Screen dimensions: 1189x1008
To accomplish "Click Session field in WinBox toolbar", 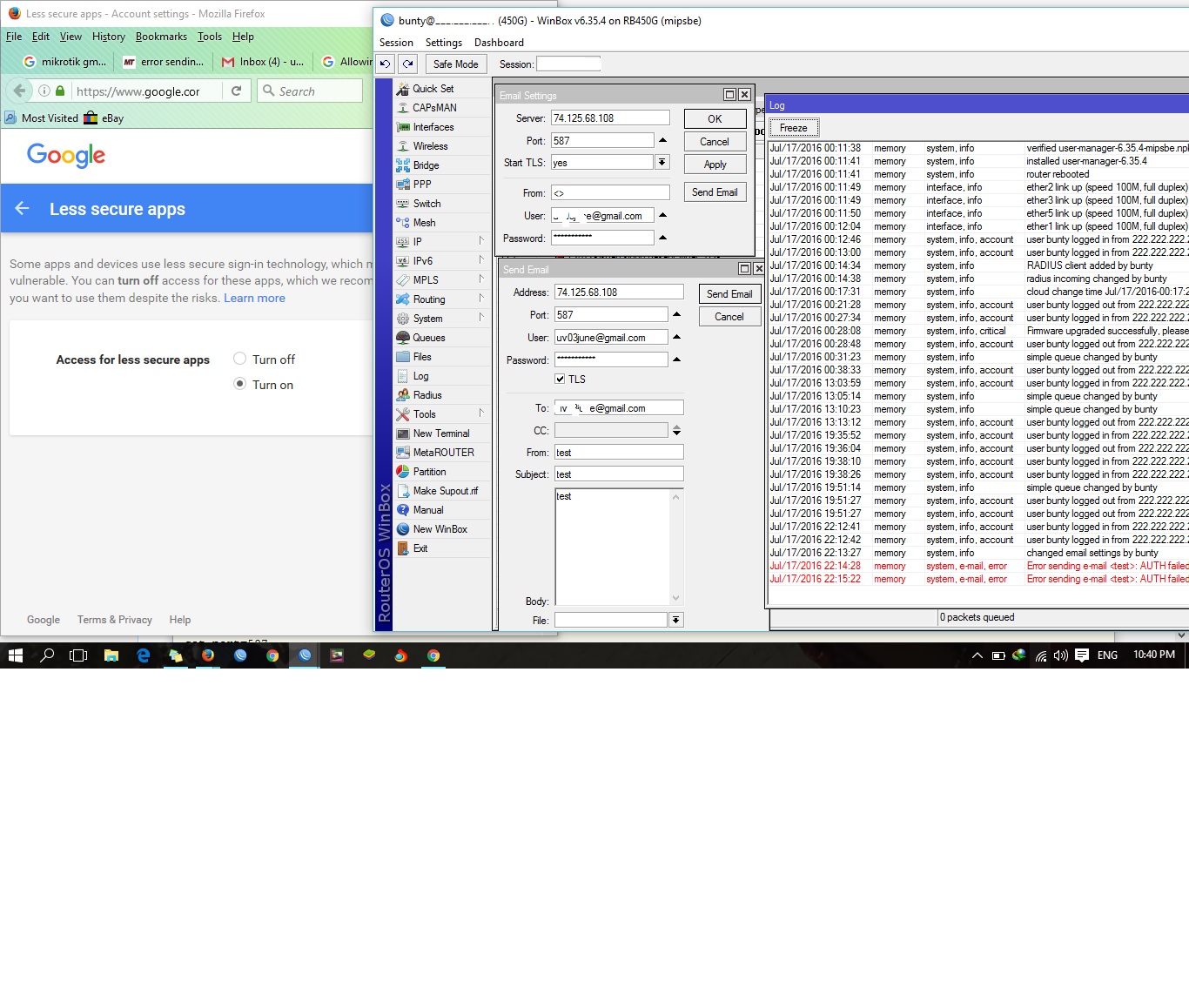I will click(x=568, y=64).
